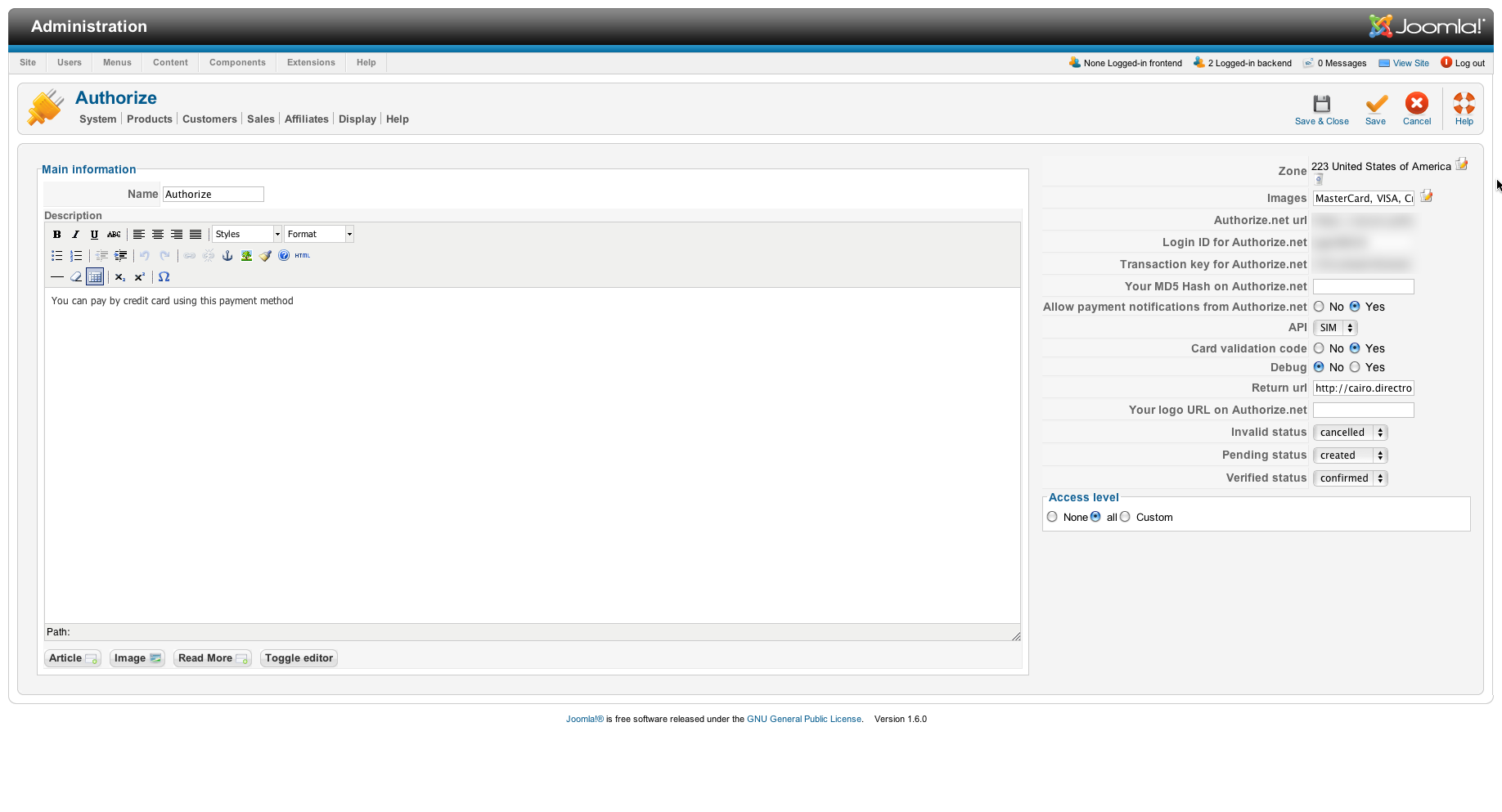Open the Styles dropdown in the editor
This screenshot has width=1502, height=812.
click(x=247, y=234)
